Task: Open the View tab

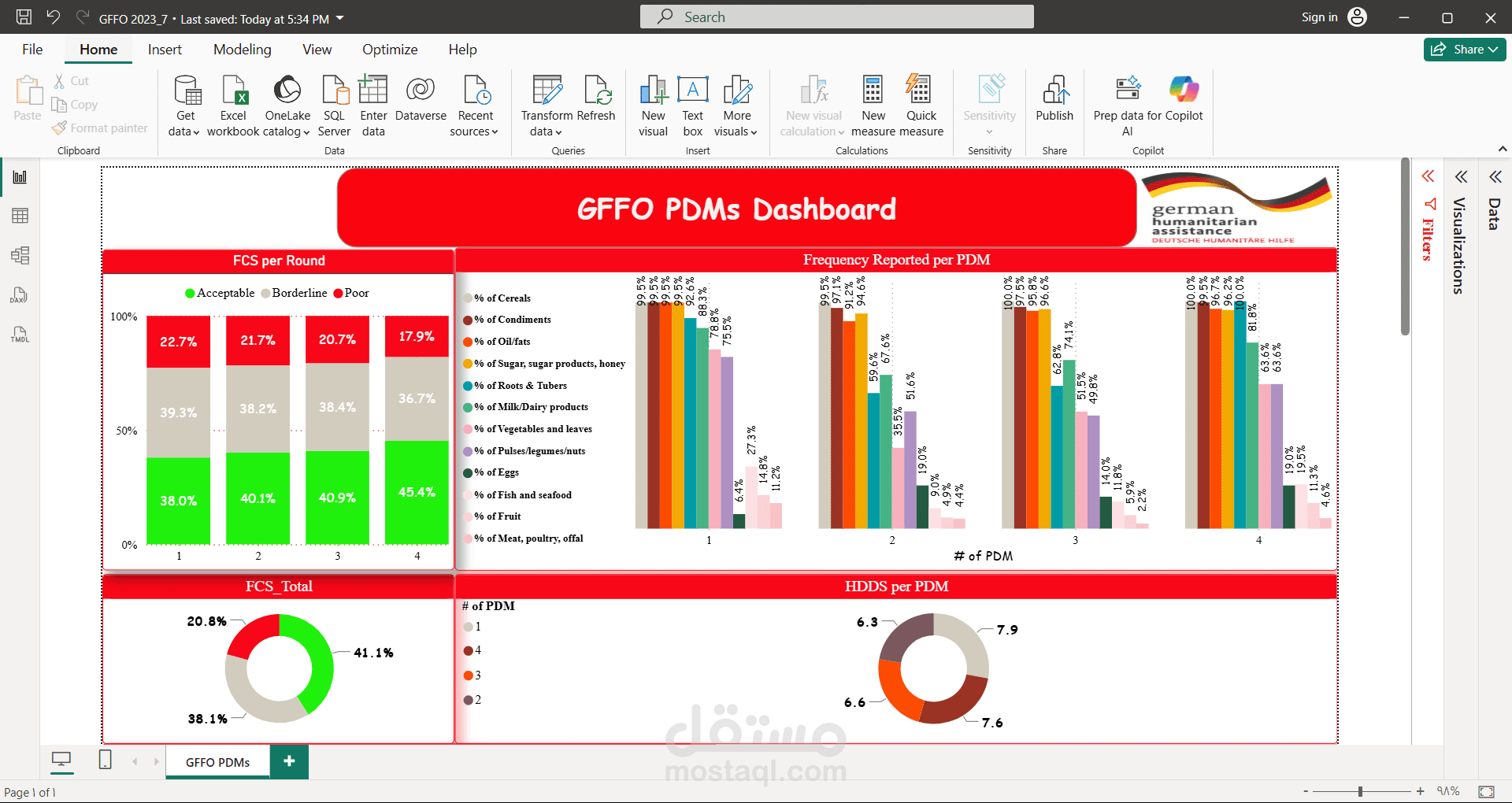Action: click(x=317, y=50)
